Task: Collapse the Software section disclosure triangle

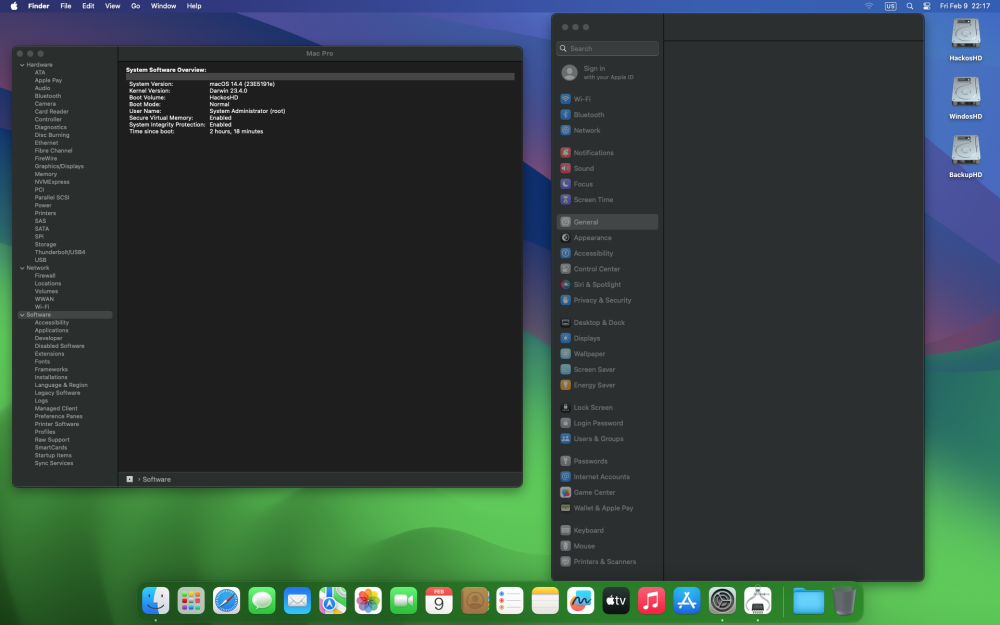Action: [x=22, y=314]
